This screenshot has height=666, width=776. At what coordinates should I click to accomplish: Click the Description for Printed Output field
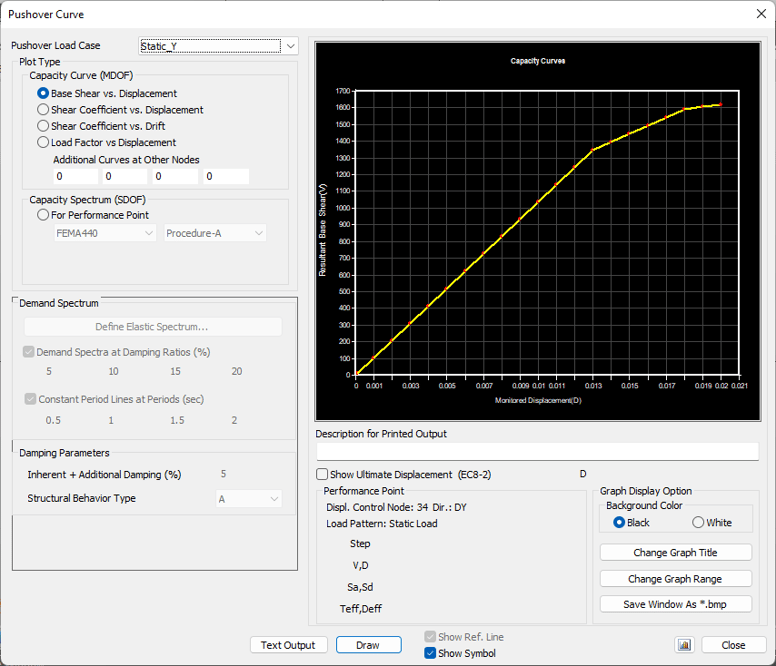click(537, 452)
